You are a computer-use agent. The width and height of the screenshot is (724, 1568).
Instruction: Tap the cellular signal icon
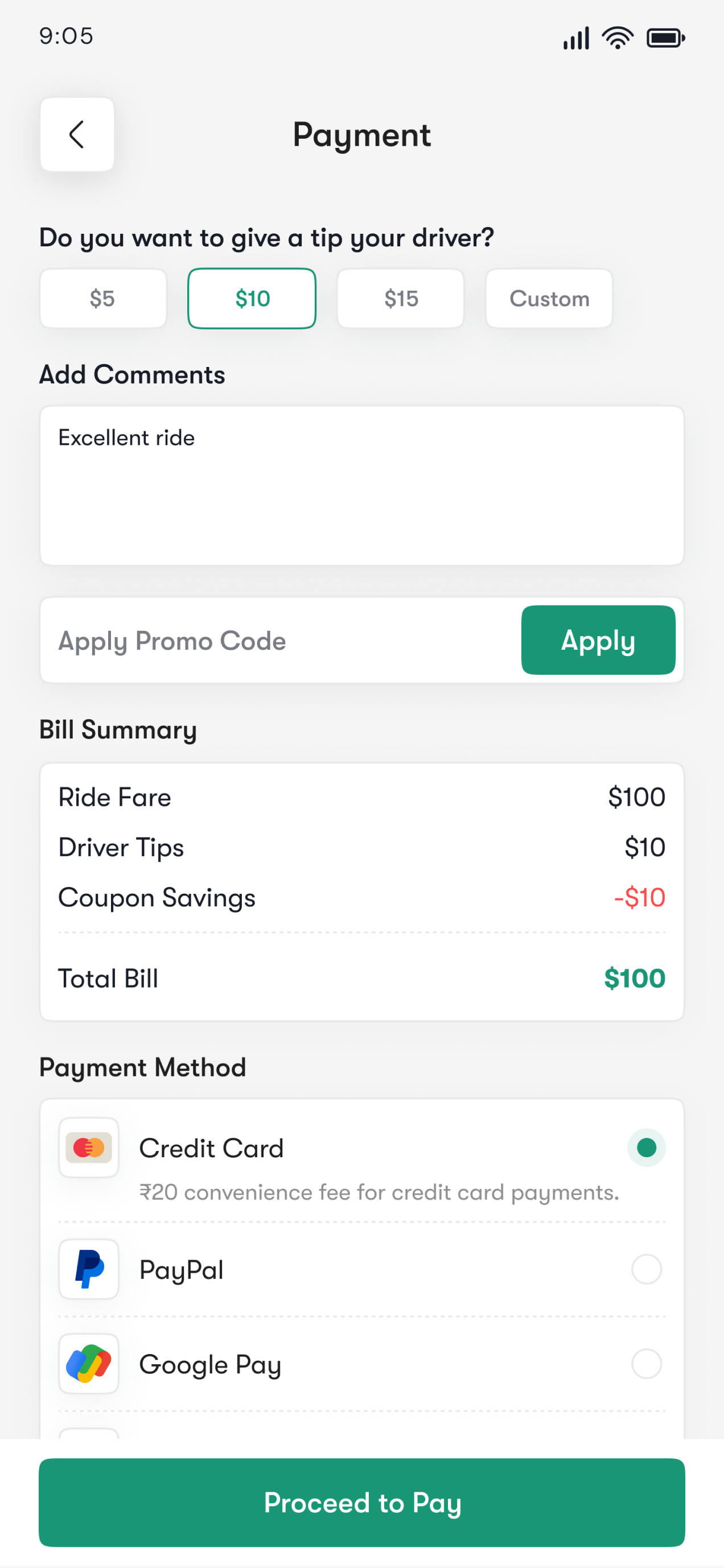click(x=576, y=38)
